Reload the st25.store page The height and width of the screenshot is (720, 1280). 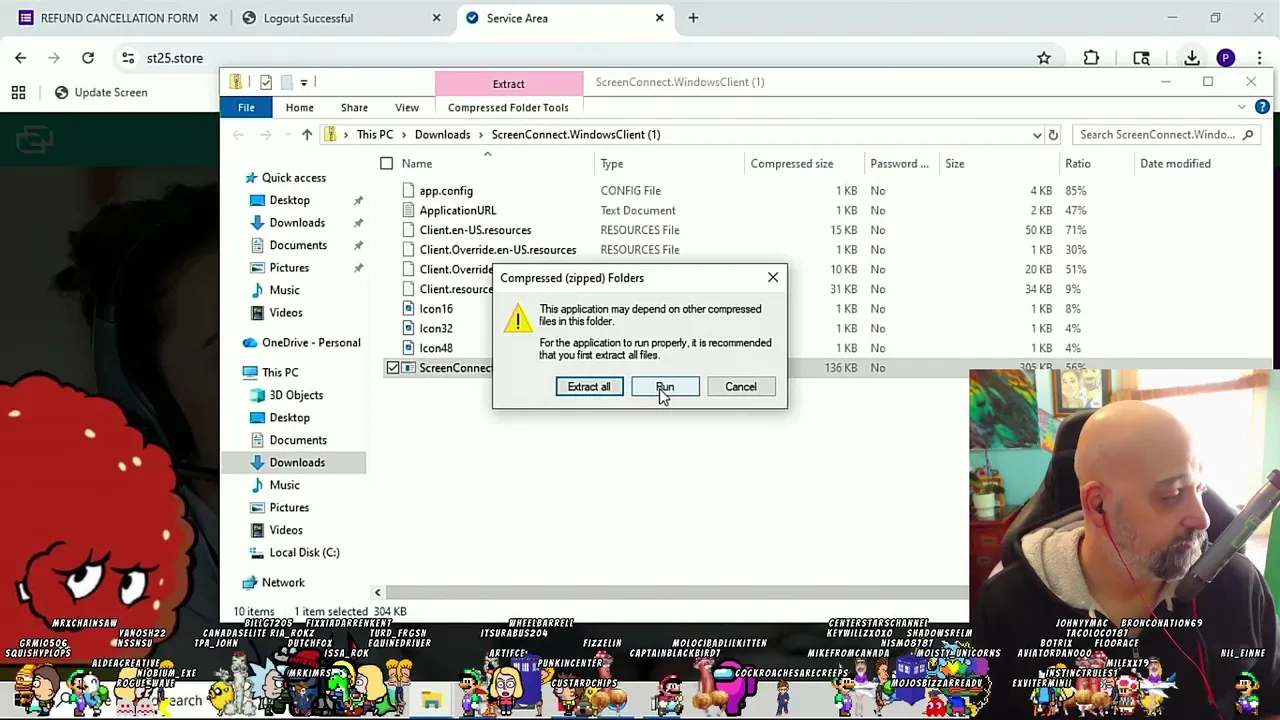[x=88, y=58]
